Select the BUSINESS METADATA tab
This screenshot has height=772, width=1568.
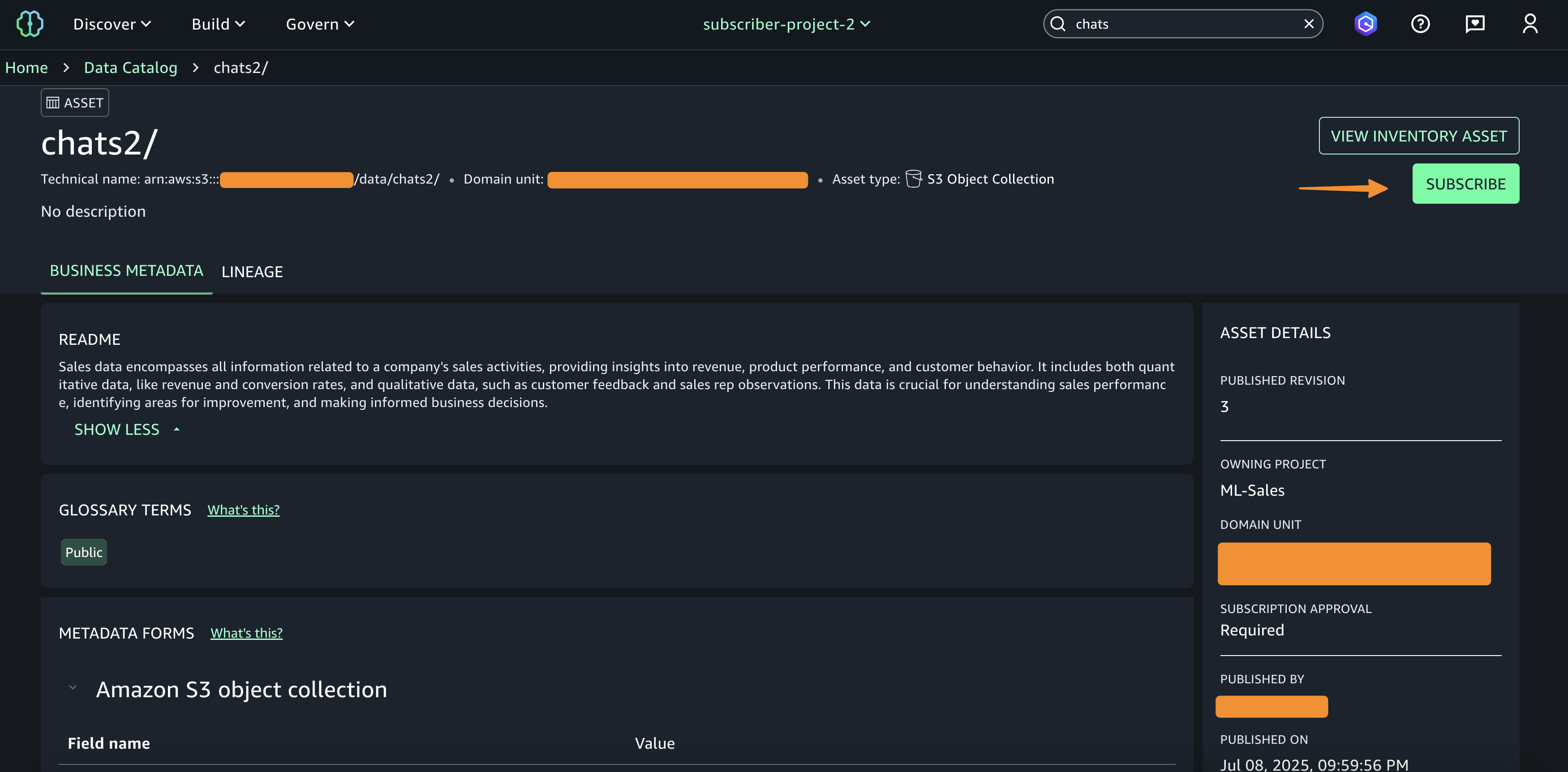(x=126, y=271)
